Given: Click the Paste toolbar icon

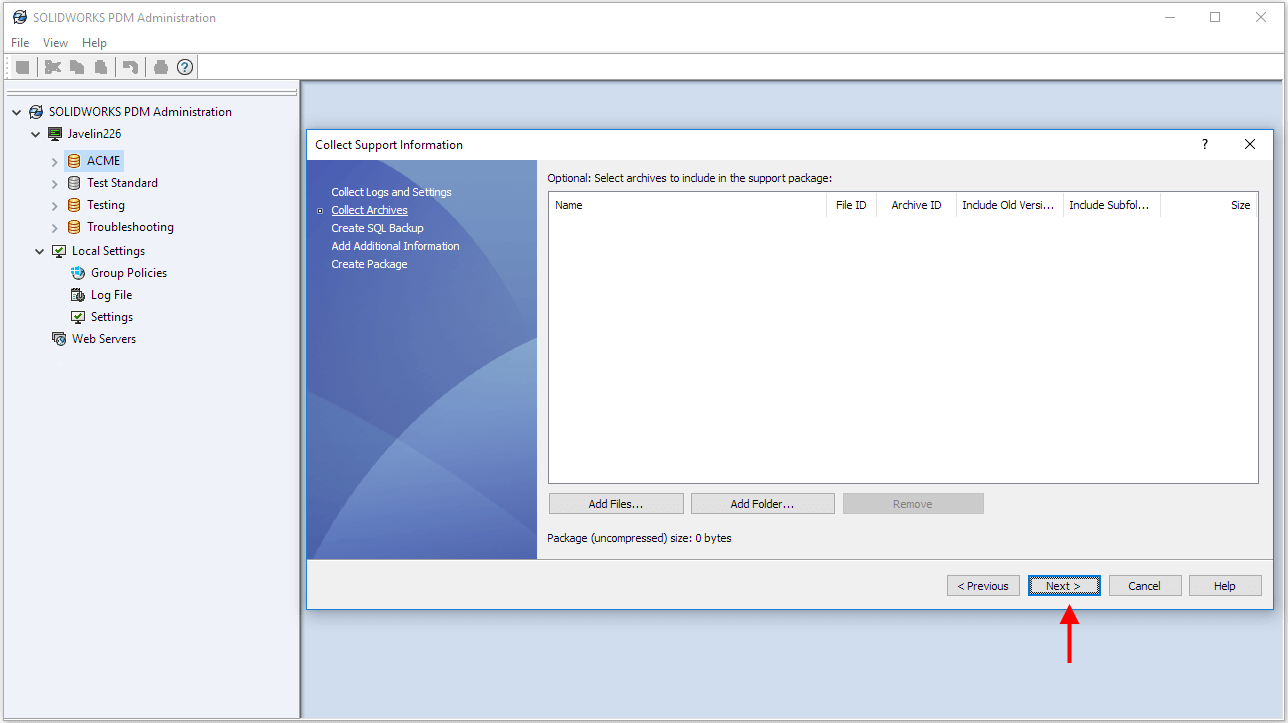Looking at the screenshot, I should click(x=101, y=67).
